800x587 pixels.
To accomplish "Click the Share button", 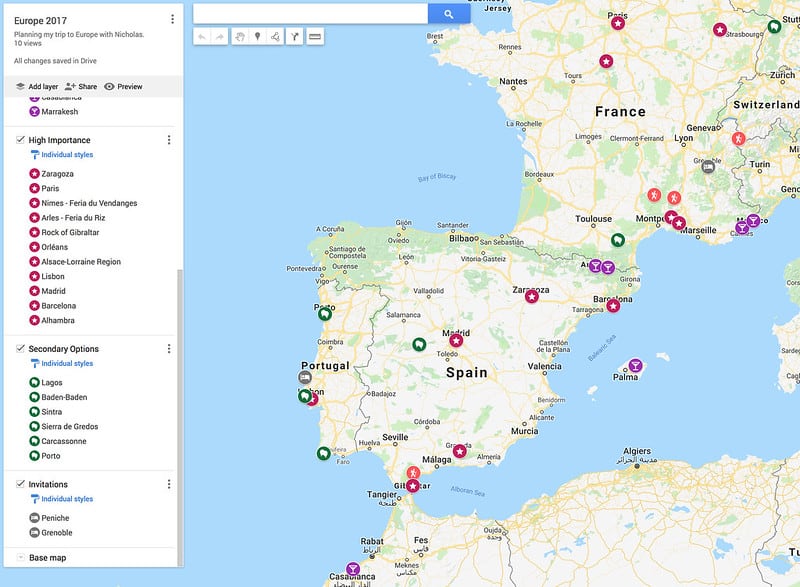I will pos(81,87).
